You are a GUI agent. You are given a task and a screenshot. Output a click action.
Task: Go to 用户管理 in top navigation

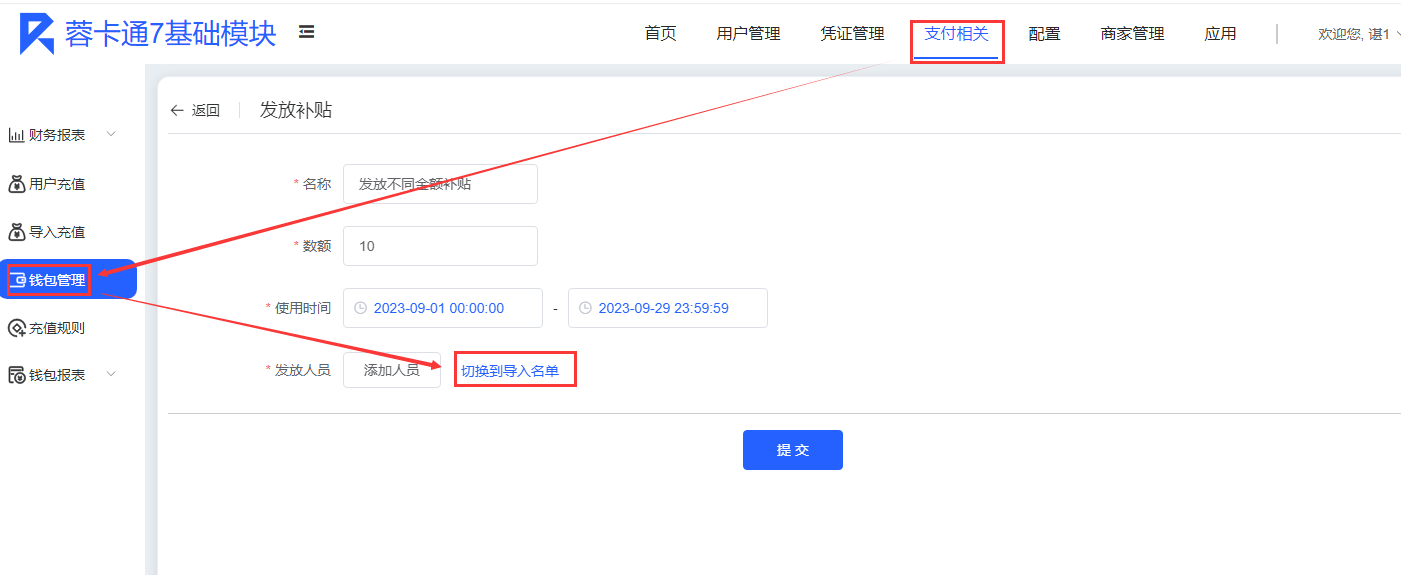click(748, 34)
